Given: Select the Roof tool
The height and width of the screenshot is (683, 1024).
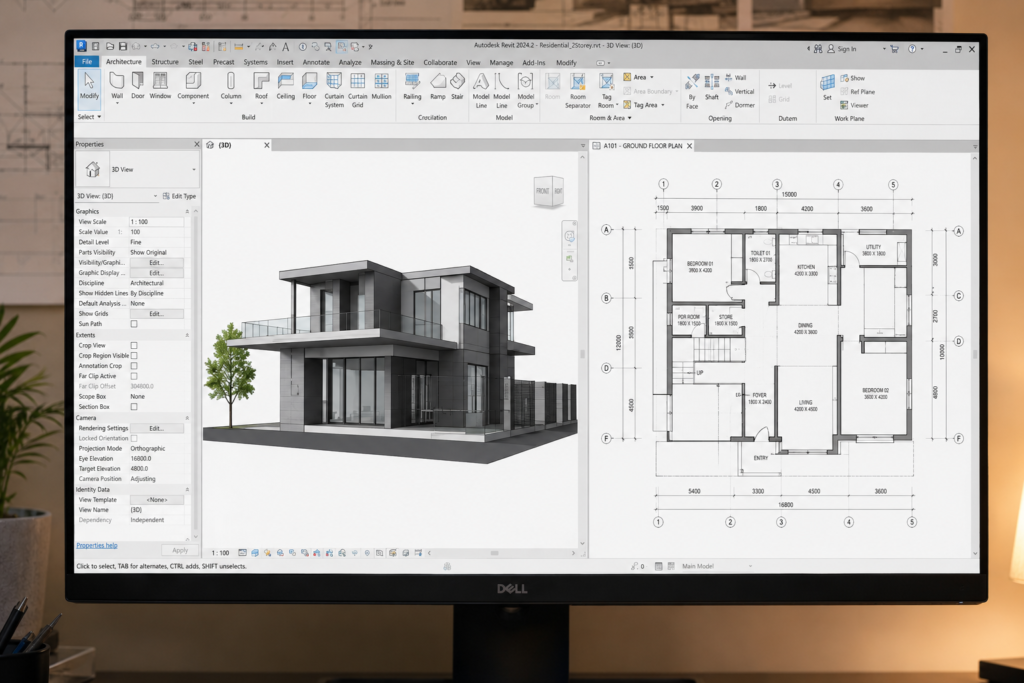Looking at the screenshot, I should pos(261,87).
